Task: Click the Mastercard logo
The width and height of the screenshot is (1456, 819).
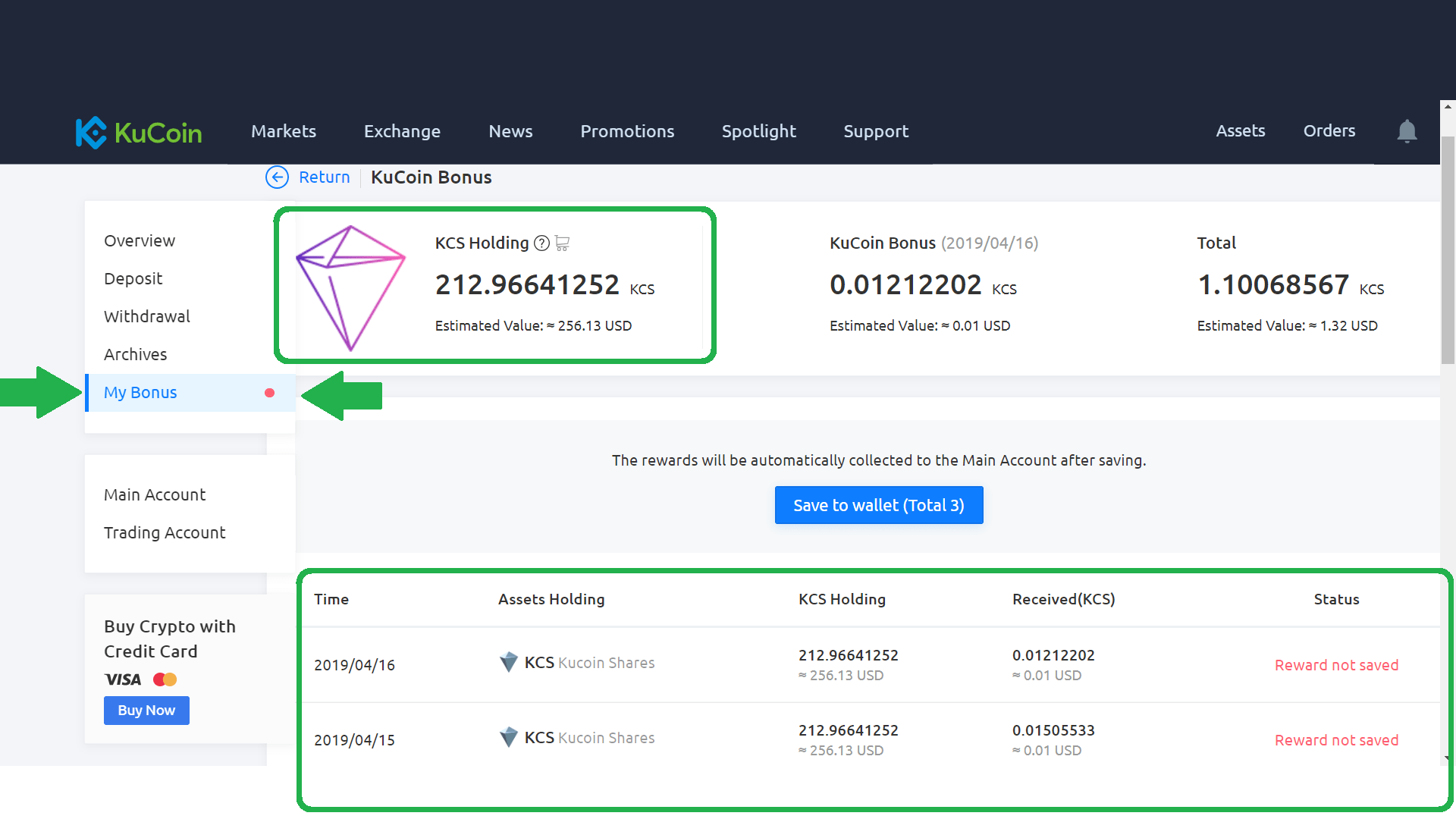Action: coord(165,679)
